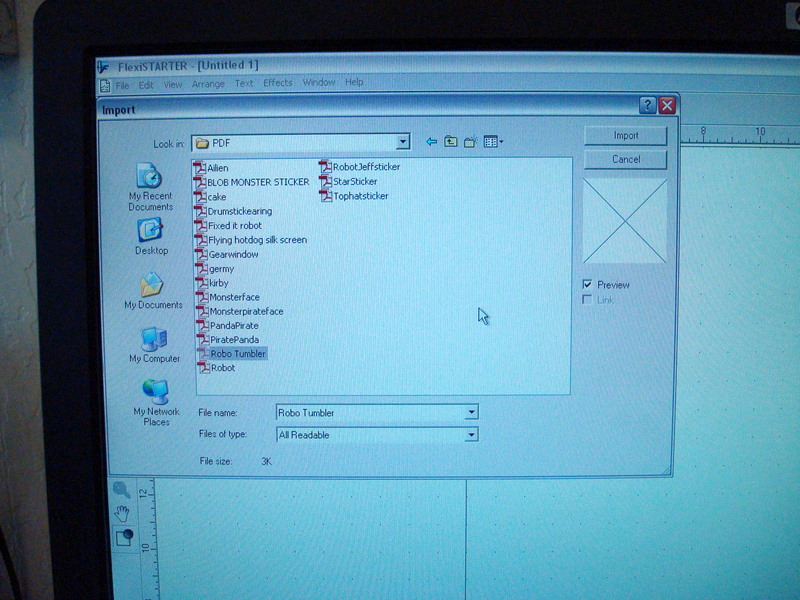
Task: Click the cake PDF file icon
Action: [x=200, y=196]
